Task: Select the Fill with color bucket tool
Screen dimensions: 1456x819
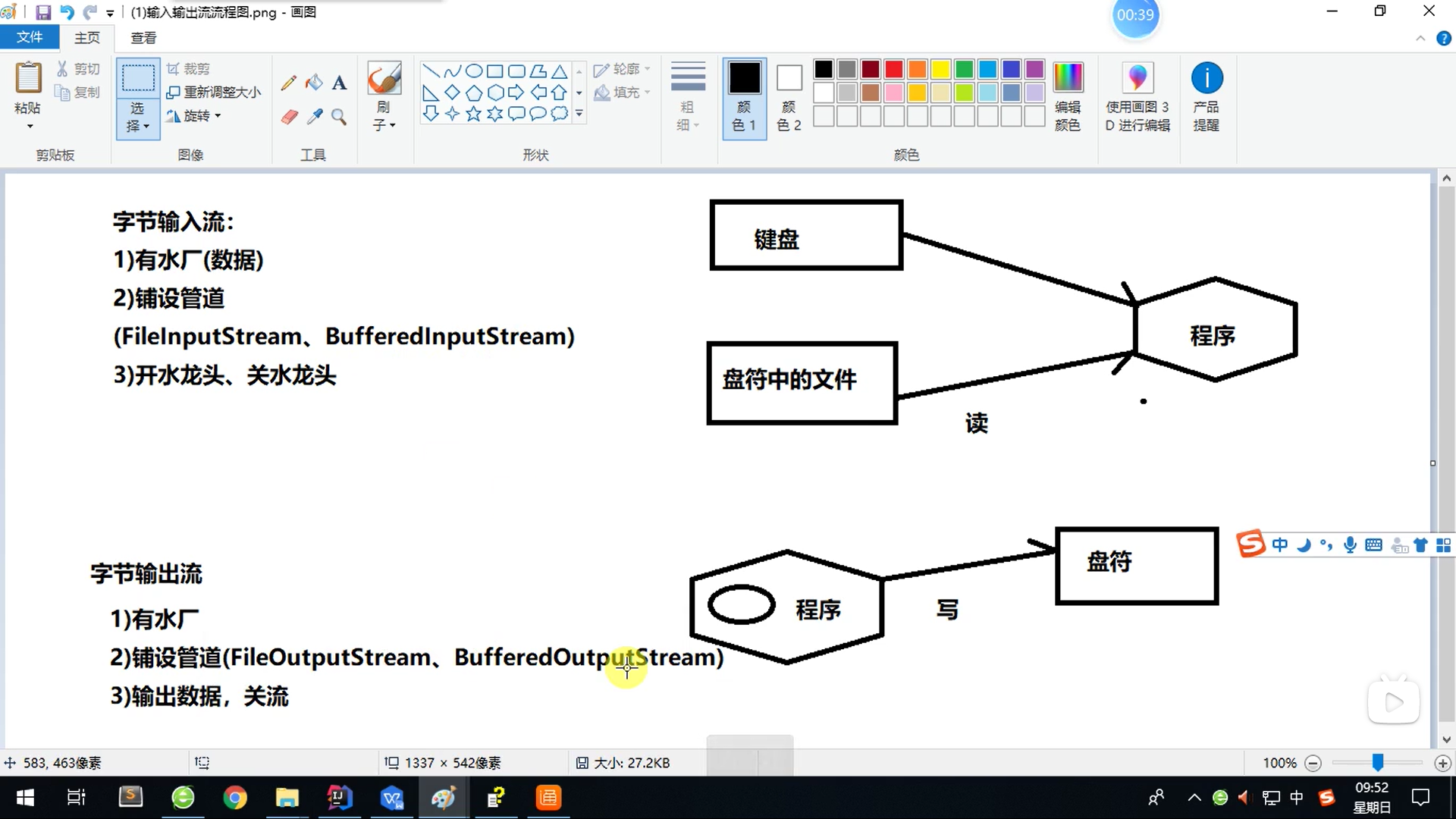Action: (x=314, y=83)
